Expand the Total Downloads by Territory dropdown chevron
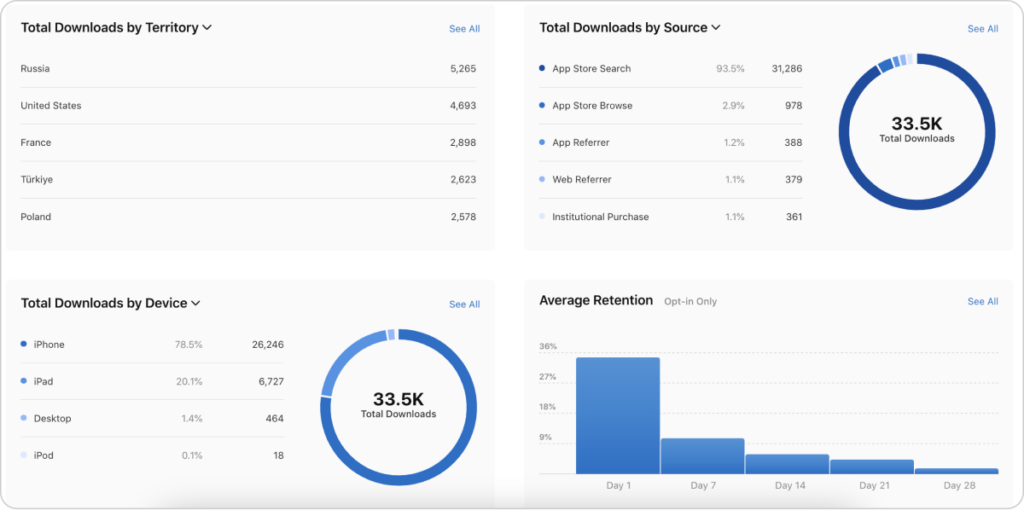The width and height of the screenshot is (1024, 510). pyautogui.click(x=207, y=28)
